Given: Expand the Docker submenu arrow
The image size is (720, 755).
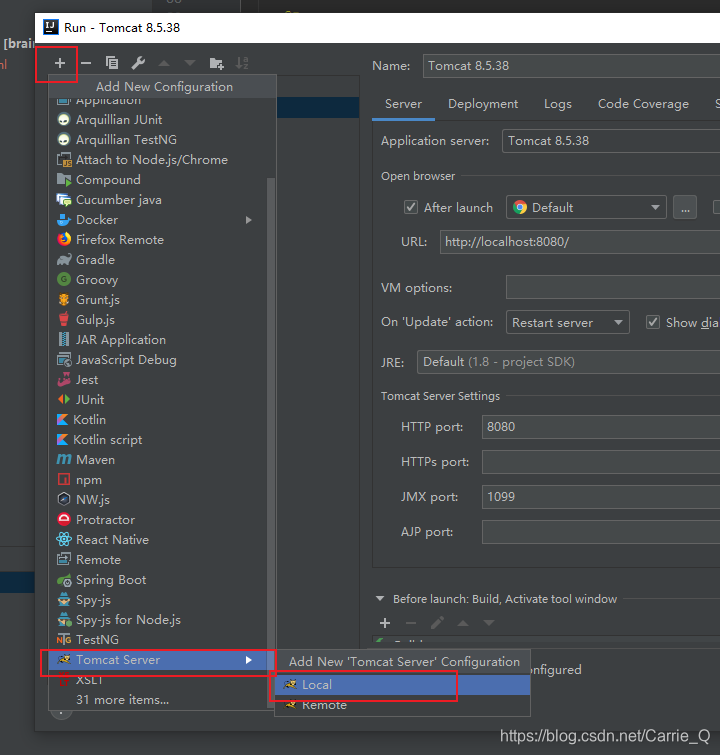Looking at the screenshot, I should click(x=249, y=220).
